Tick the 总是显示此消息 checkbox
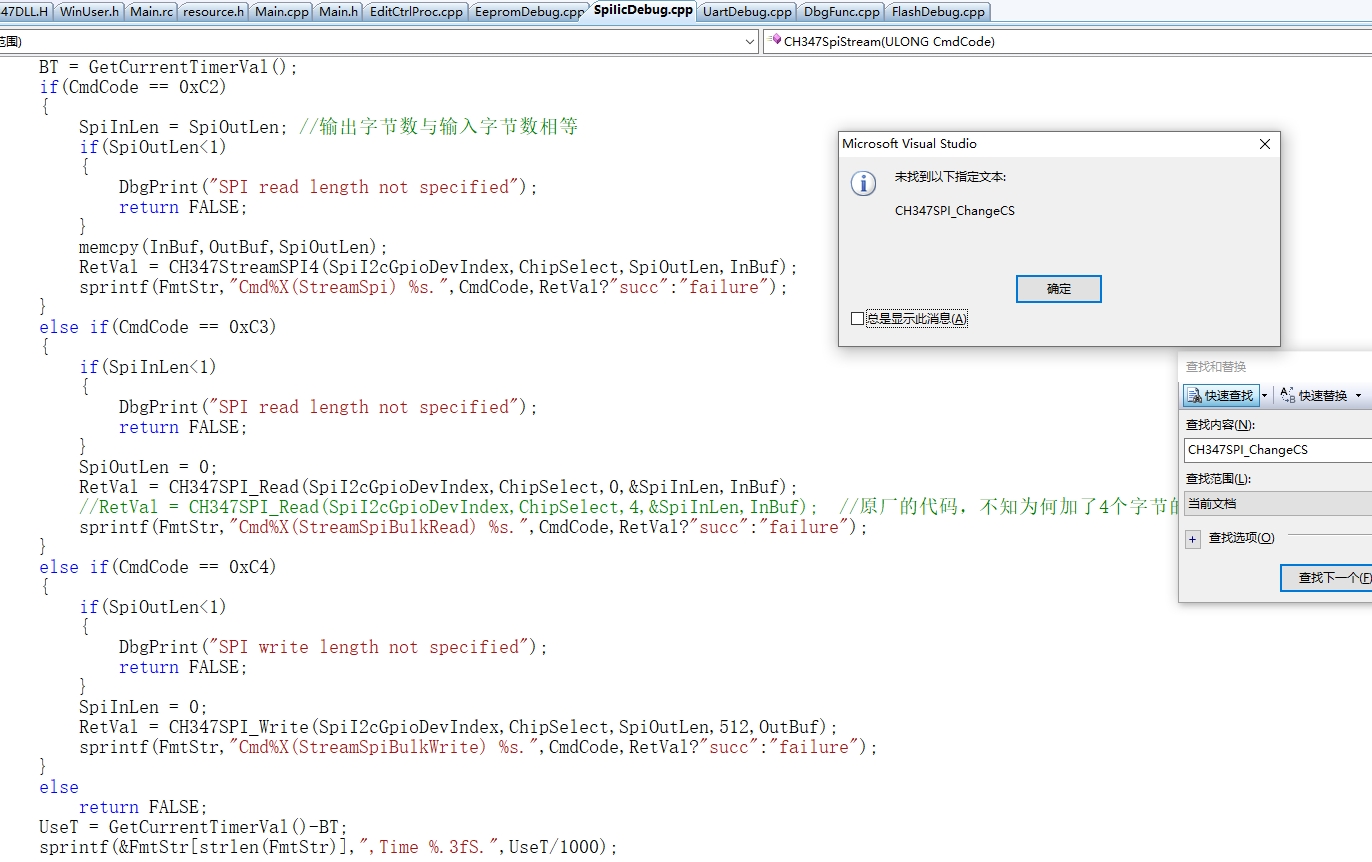Viewport: 1372px width, 862px height. pyautogui.click(x=856, y=319)
